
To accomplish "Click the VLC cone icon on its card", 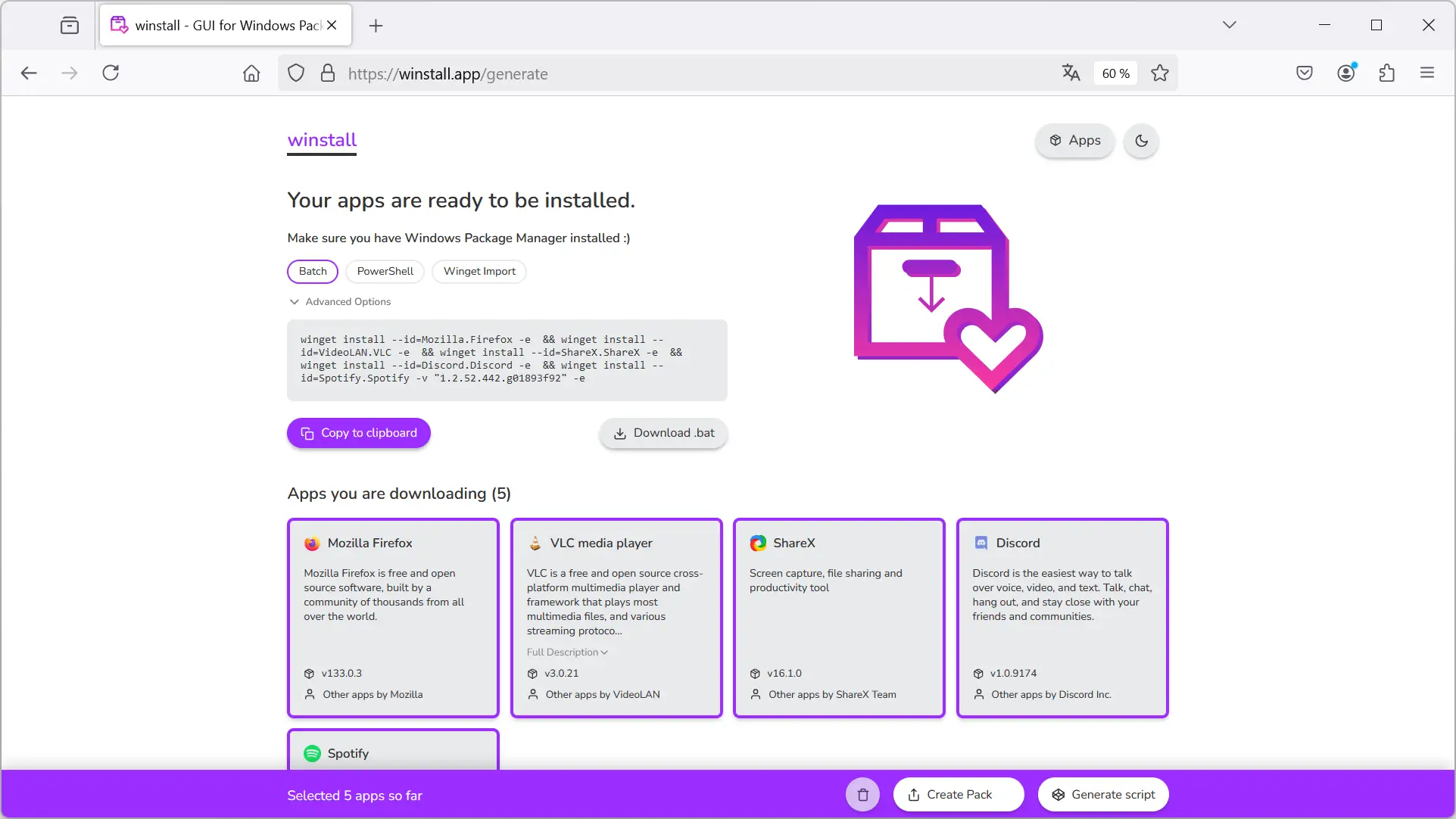I will coord(535,543).
